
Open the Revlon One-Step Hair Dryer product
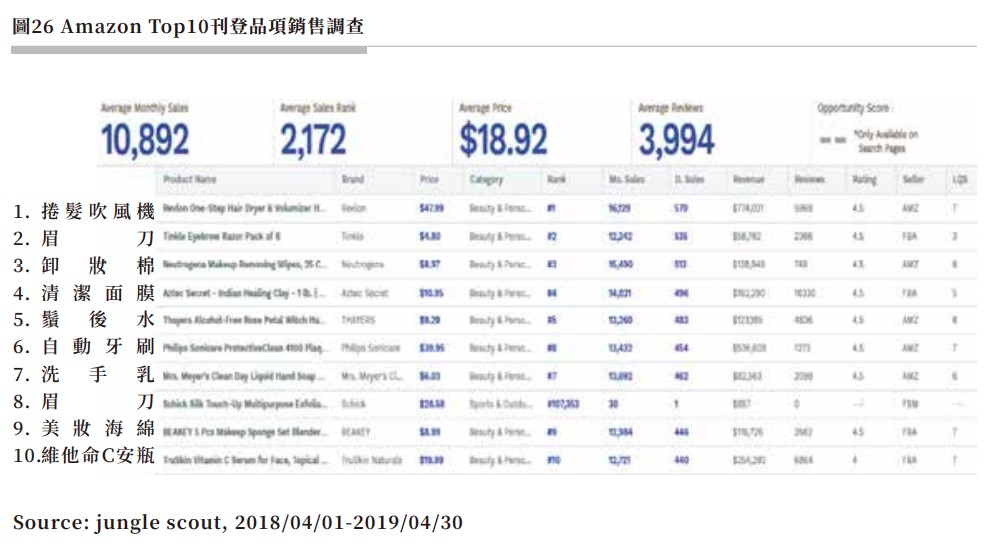244,208
